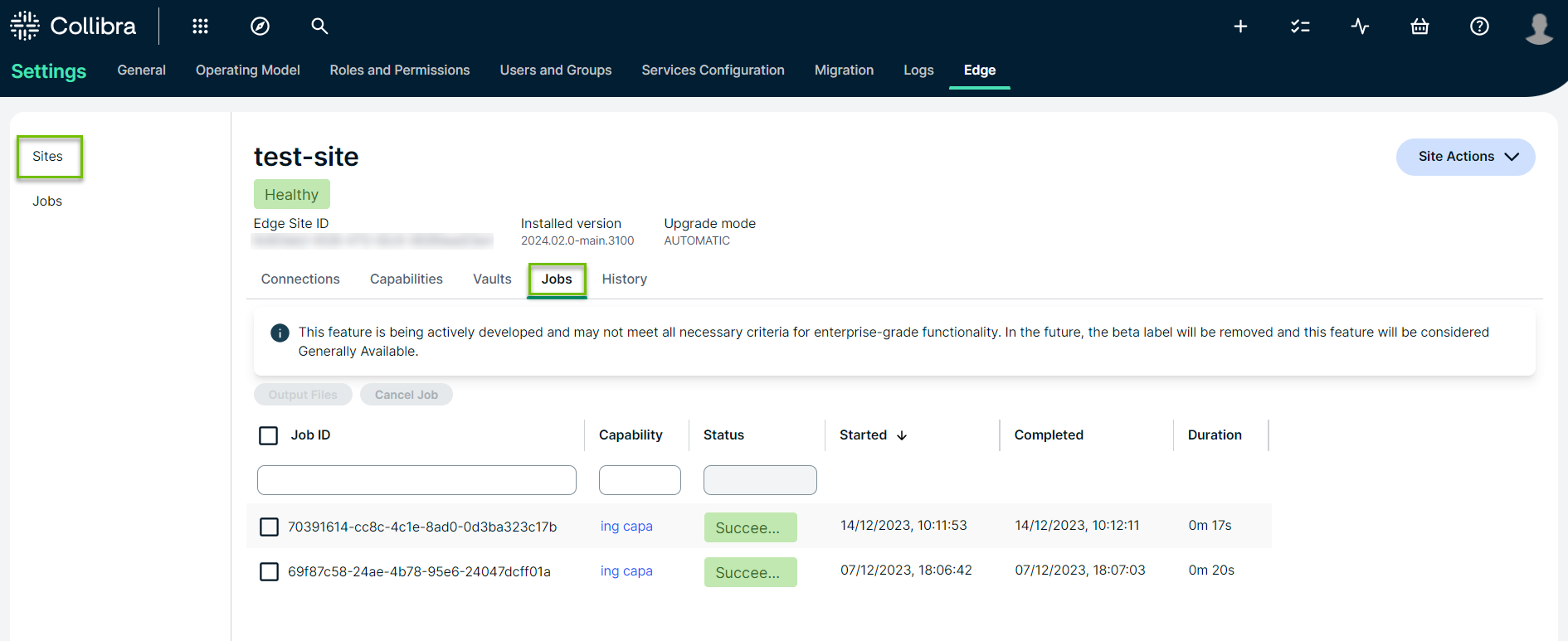The image size is (1568, 641).
Task: Open the Status filter dropdown
Action: [760, 480]
